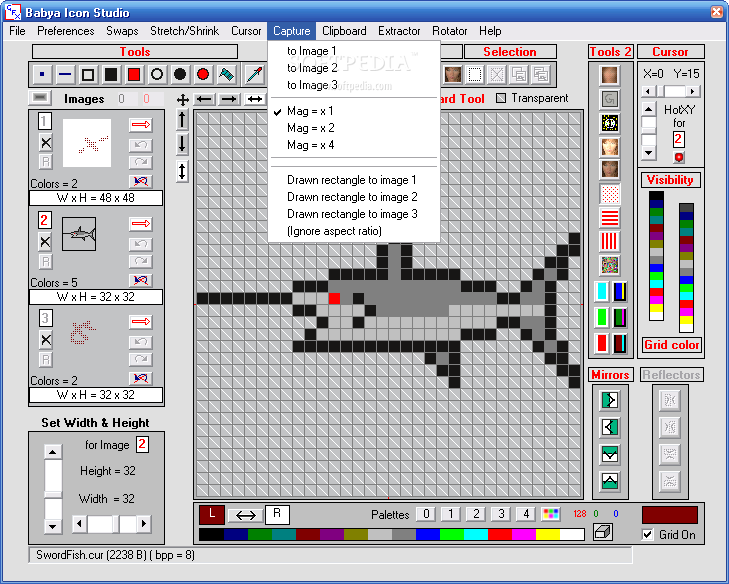Screen dimensions: 729x584
Task: Click the L left color button
Action: (212, 514)
